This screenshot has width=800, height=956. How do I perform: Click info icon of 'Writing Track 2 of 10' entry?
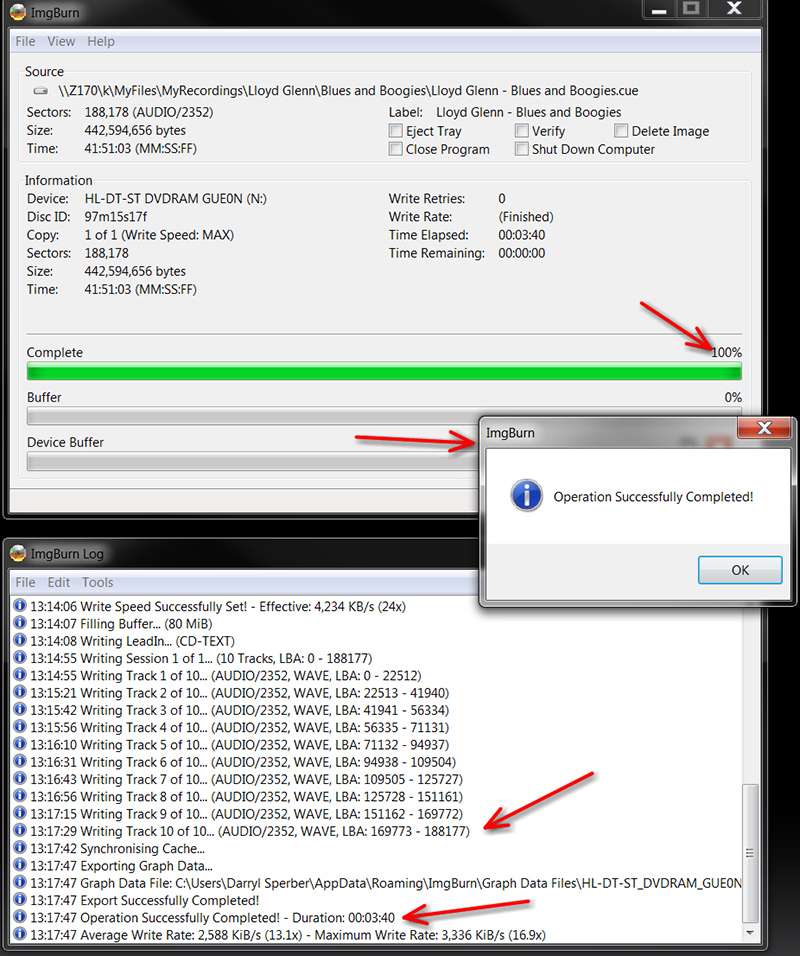tap(20, 692)
